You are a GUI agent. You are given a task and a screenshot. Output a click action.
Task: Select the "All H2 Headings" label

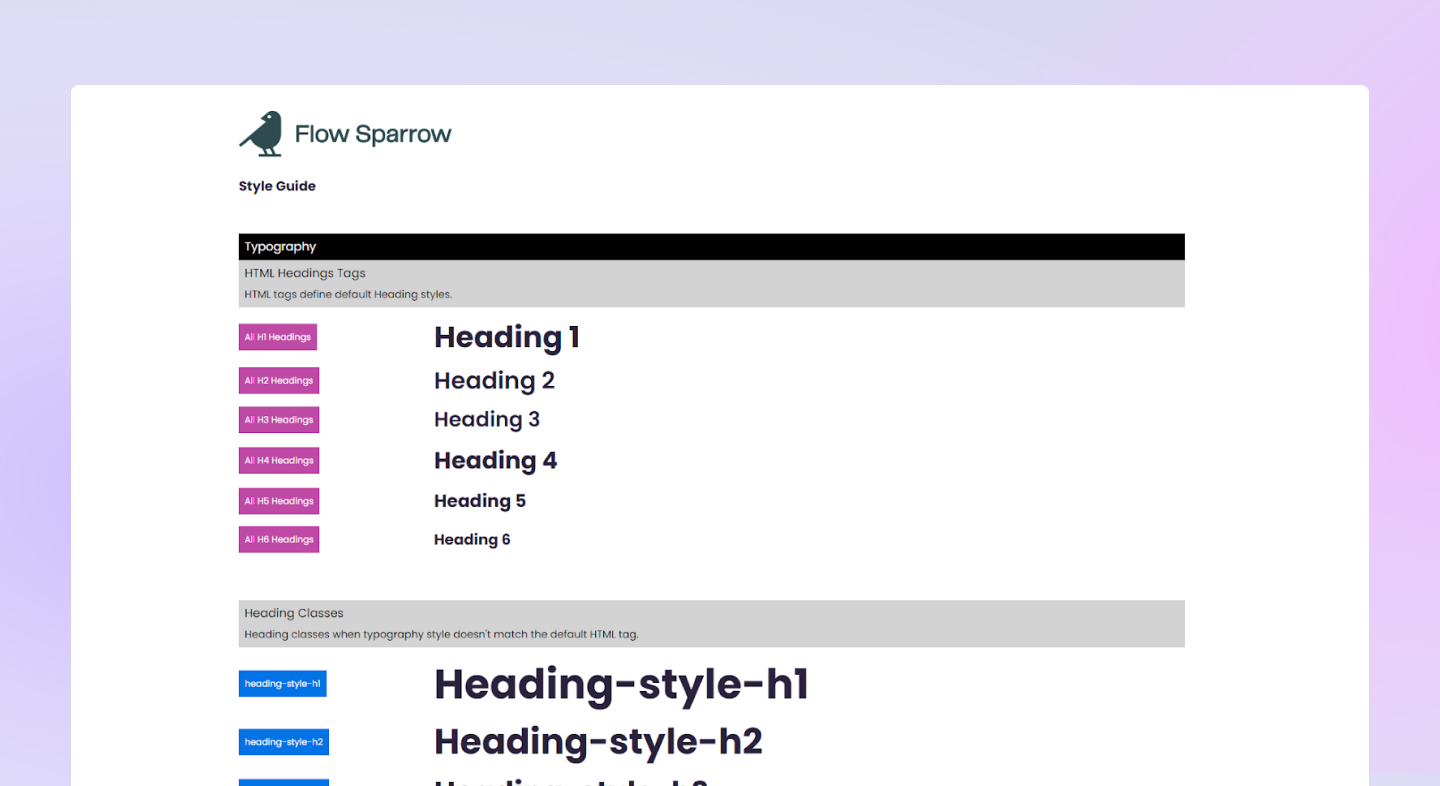(278, 380)
